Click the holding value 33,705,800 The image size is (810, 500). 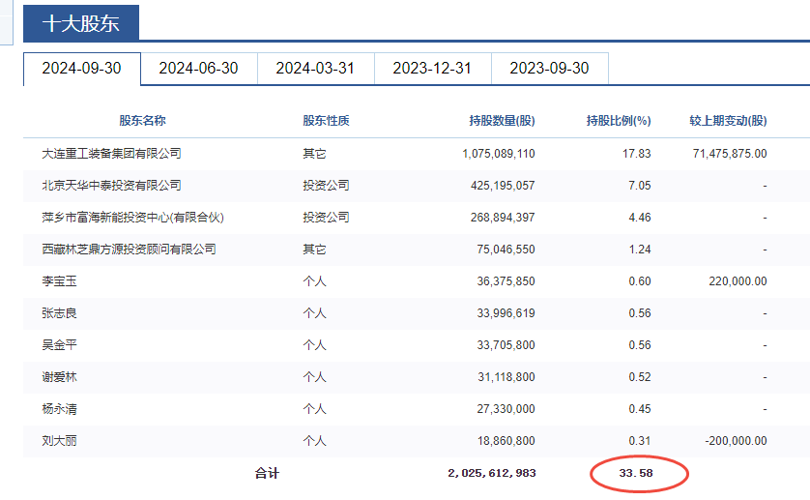506,345
